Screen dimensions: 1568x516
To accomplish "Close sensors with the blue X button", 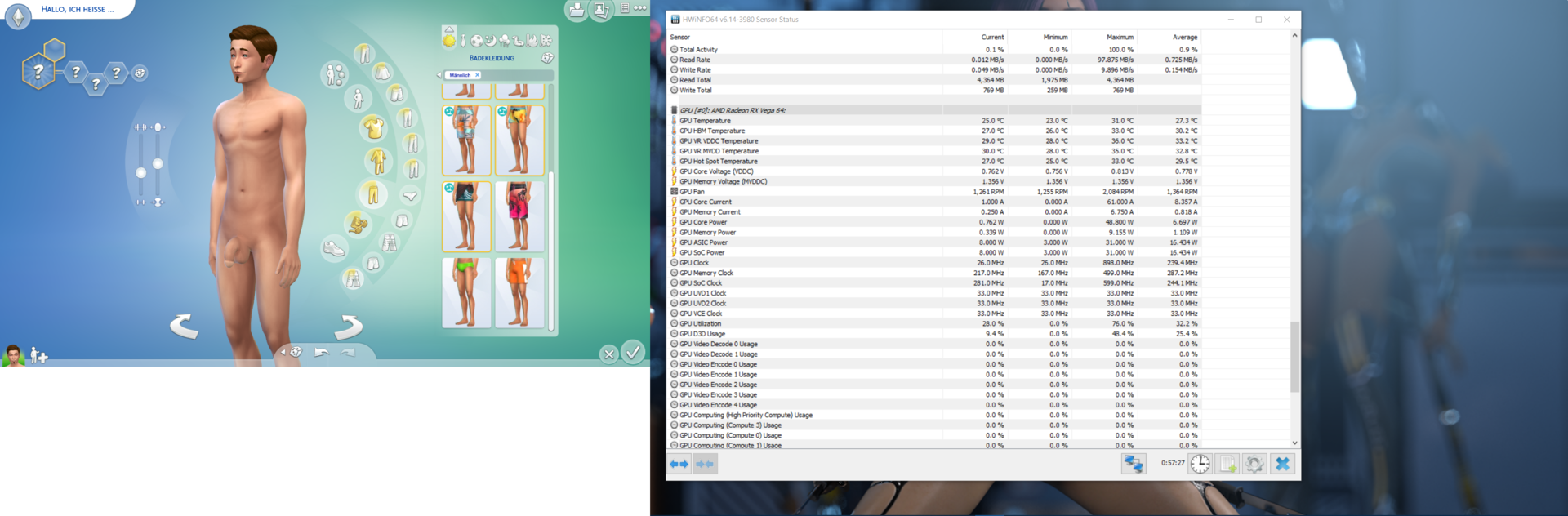I will pyautogui.click(x=1282, y=464).
